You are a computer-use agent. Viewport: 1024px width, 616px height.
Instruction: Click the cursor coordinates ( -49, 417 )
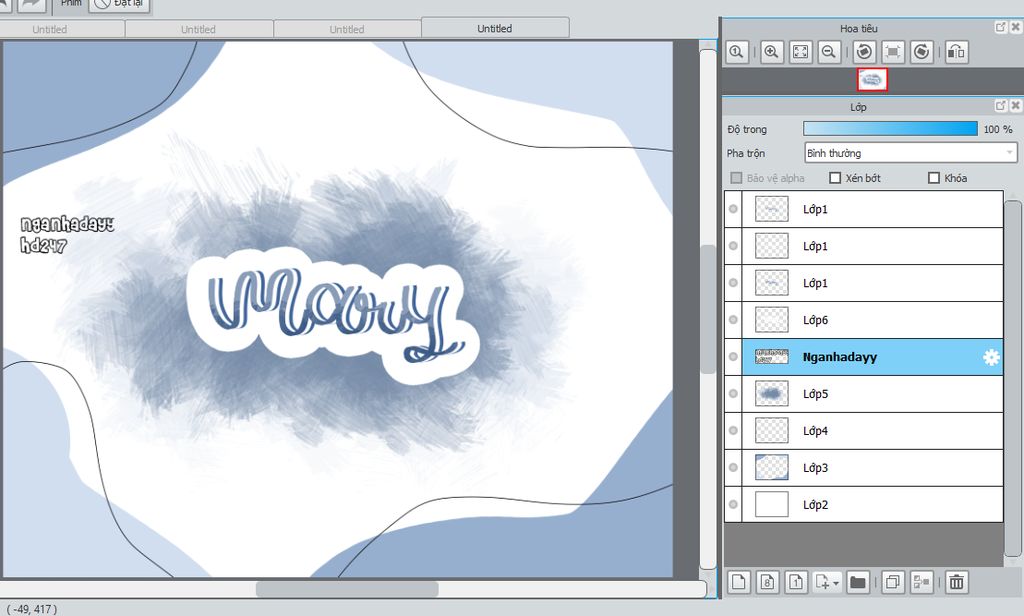click(x=31, y=609)
